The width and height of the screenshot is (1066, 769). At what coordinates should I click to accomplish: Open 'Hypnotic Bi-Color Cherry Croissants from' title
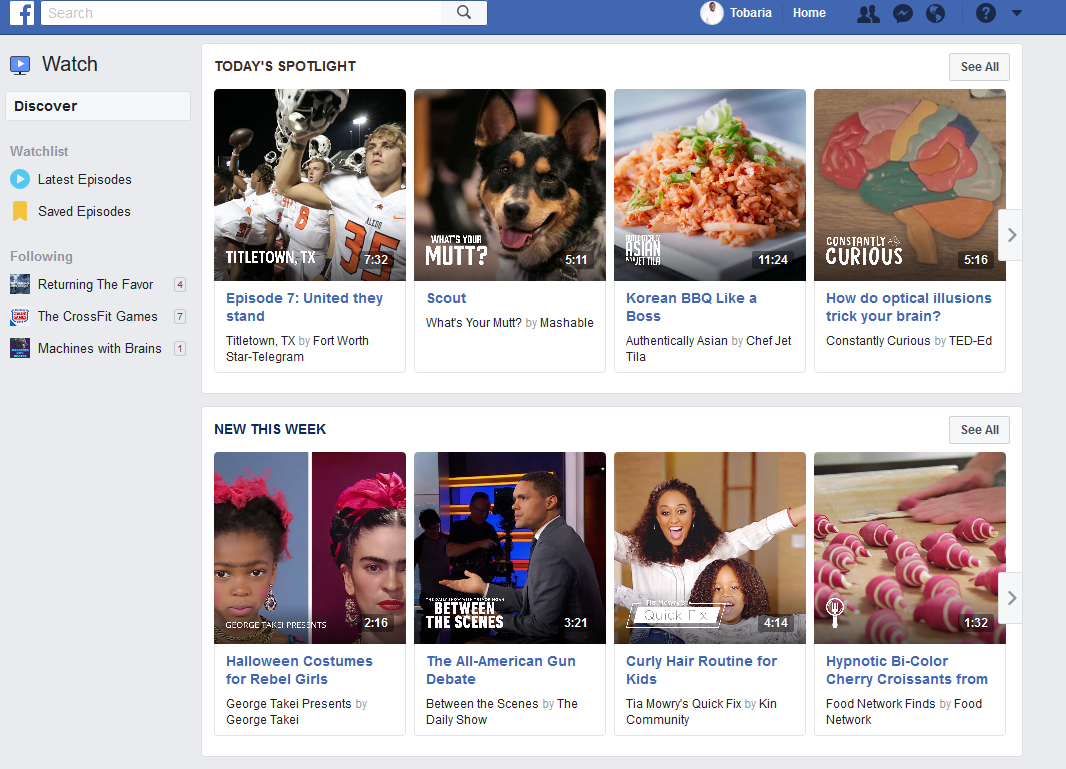[907, 670]
